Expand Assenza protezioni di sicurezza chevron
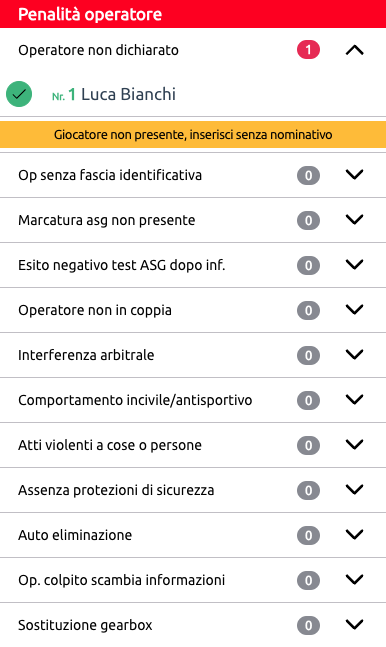This screenshot has width=386, height=647. [x=354, y=490]
